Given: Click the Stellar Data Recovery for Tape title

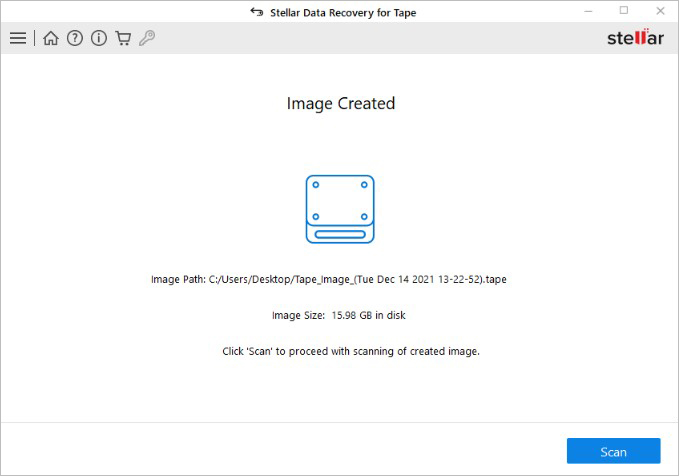Looking at the screenshot, I should pos(344,12).
